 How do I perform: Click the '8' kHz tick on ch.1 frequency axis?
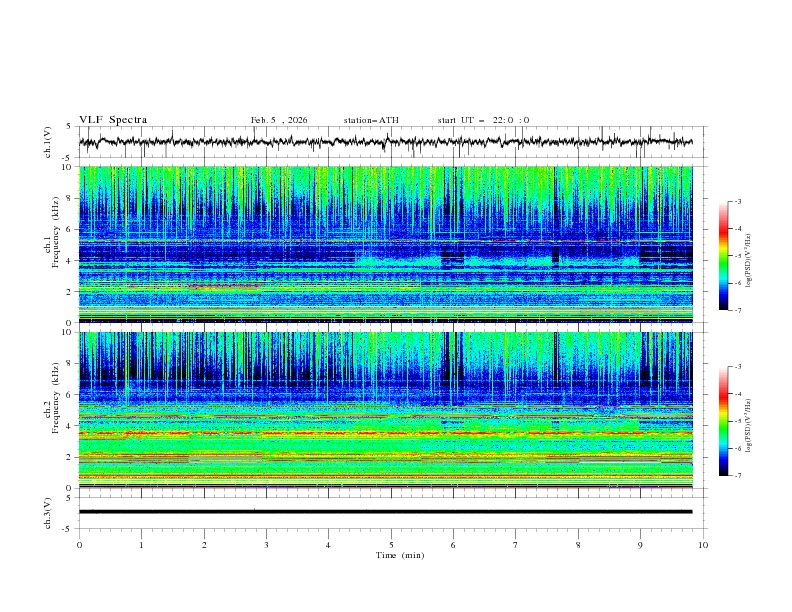71,198
